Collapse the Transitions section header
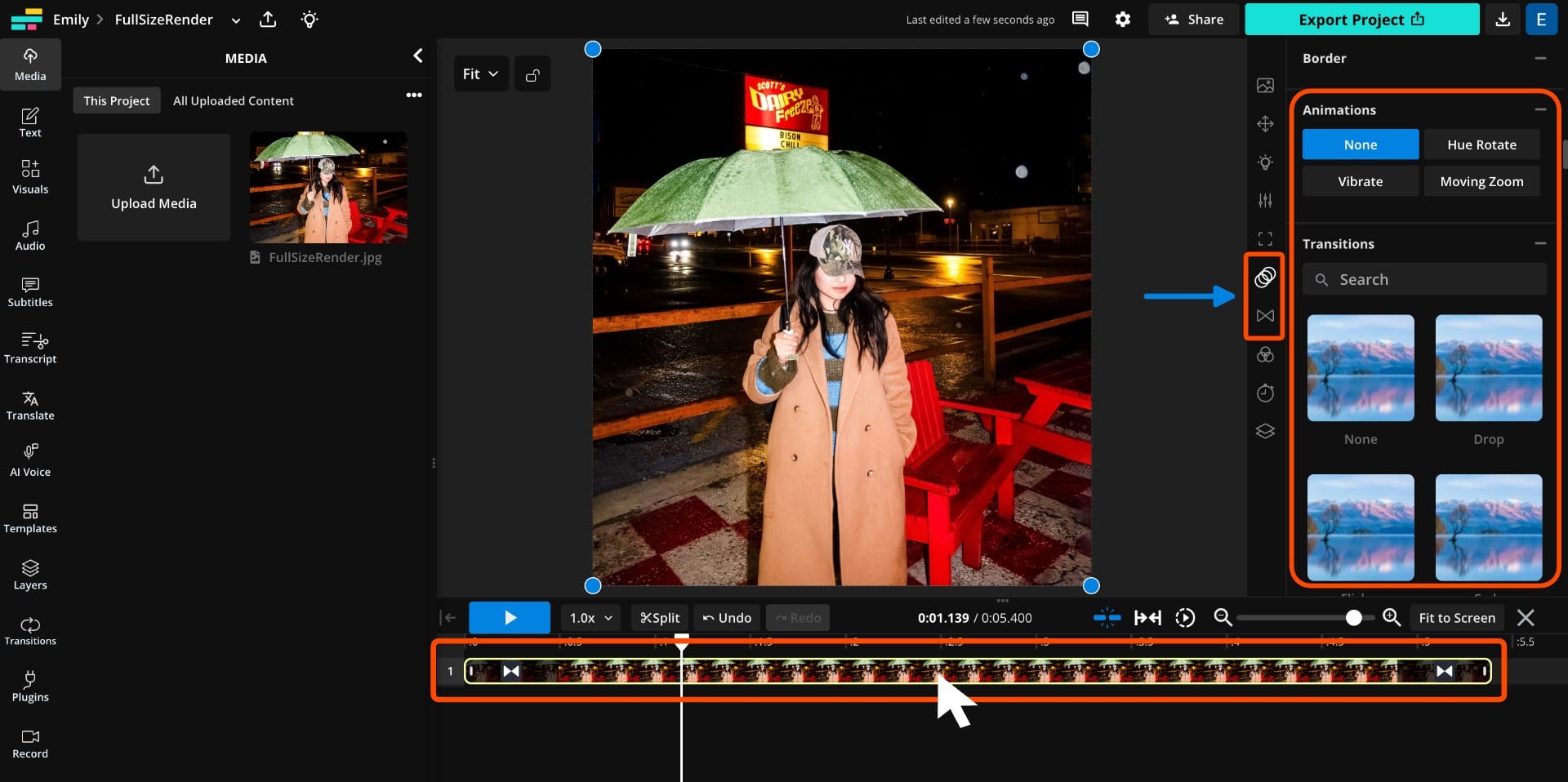 pos(1542,243)
